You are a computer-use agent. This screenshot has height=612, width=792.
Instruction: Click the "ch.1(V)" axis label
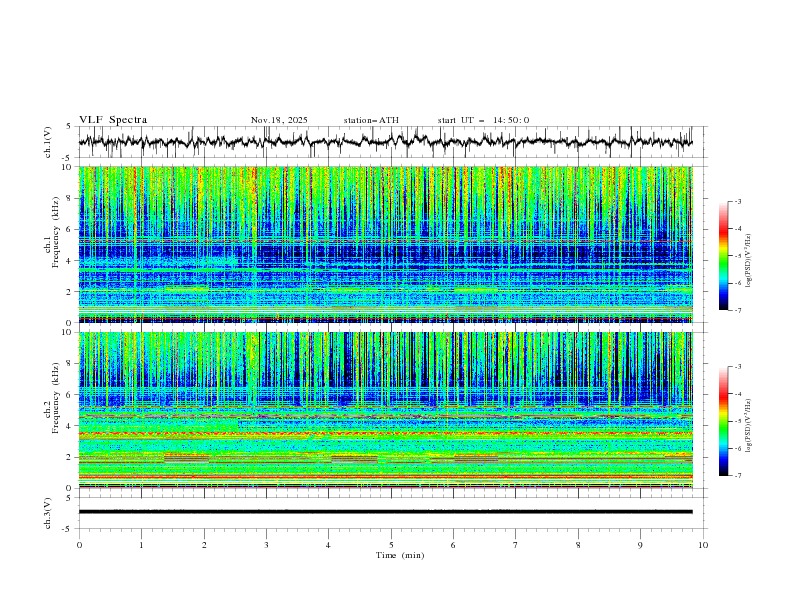pos(49,142)
